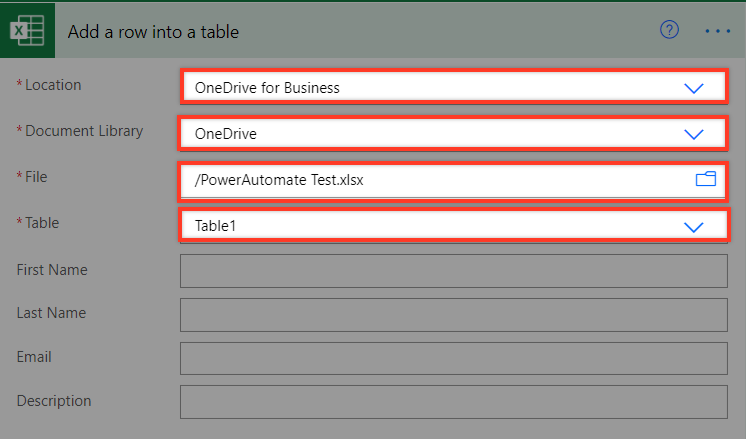746x439 pixels.
Task: Focus the First Name input field
Action: (453, 271)
